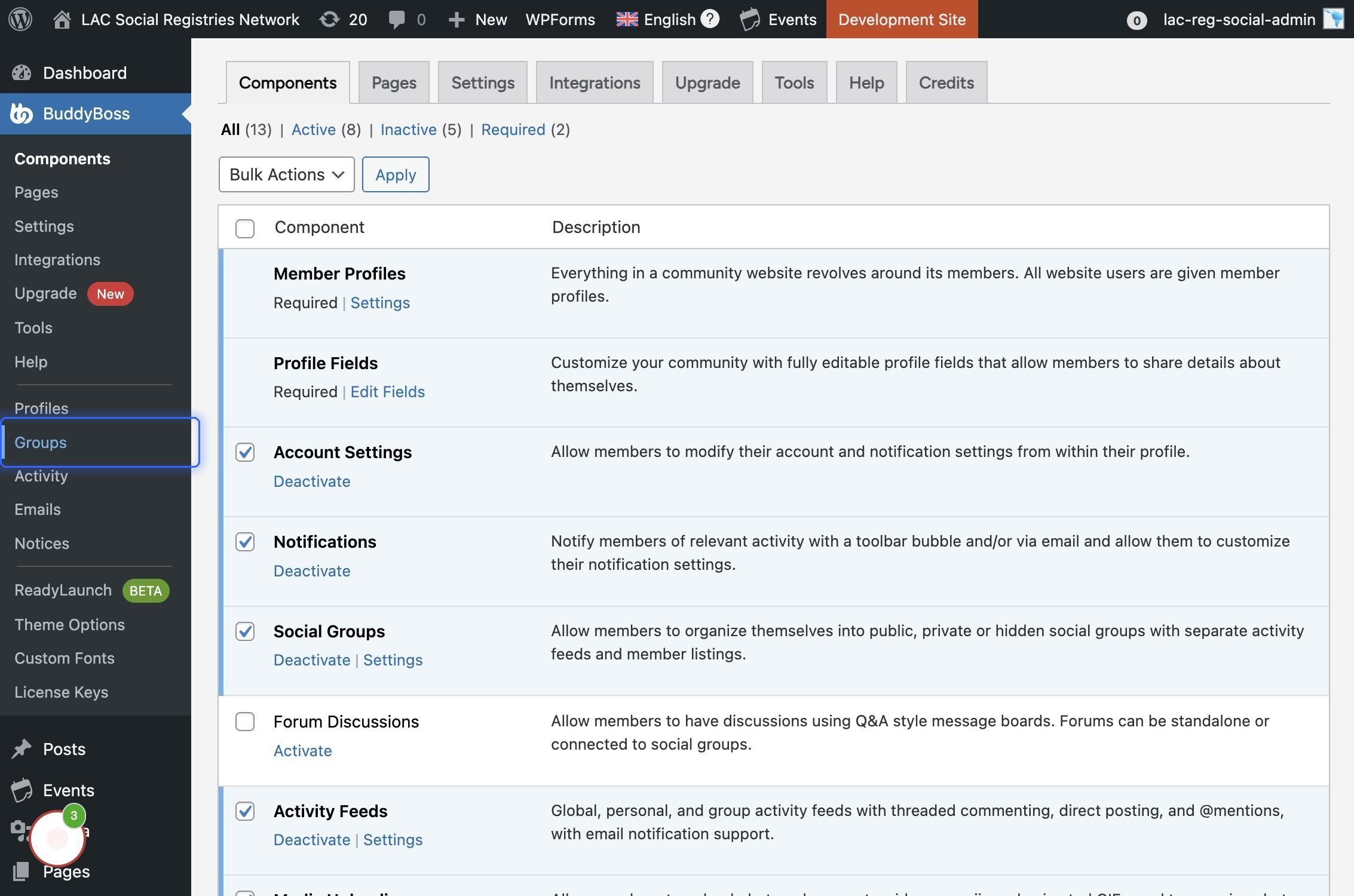The height and width of the screenshot is (896, 1354).
Task: Click the site home icon
Action: click(x=61, y=19)
